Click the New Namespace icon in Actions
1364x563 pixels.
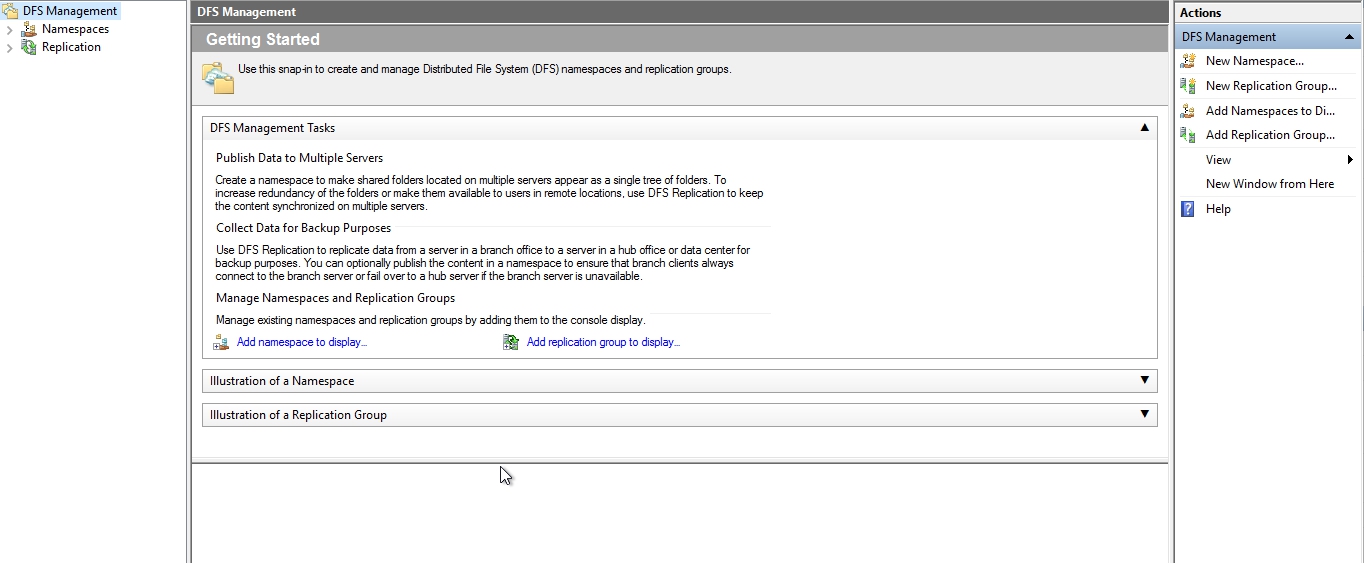point(1188,61)
